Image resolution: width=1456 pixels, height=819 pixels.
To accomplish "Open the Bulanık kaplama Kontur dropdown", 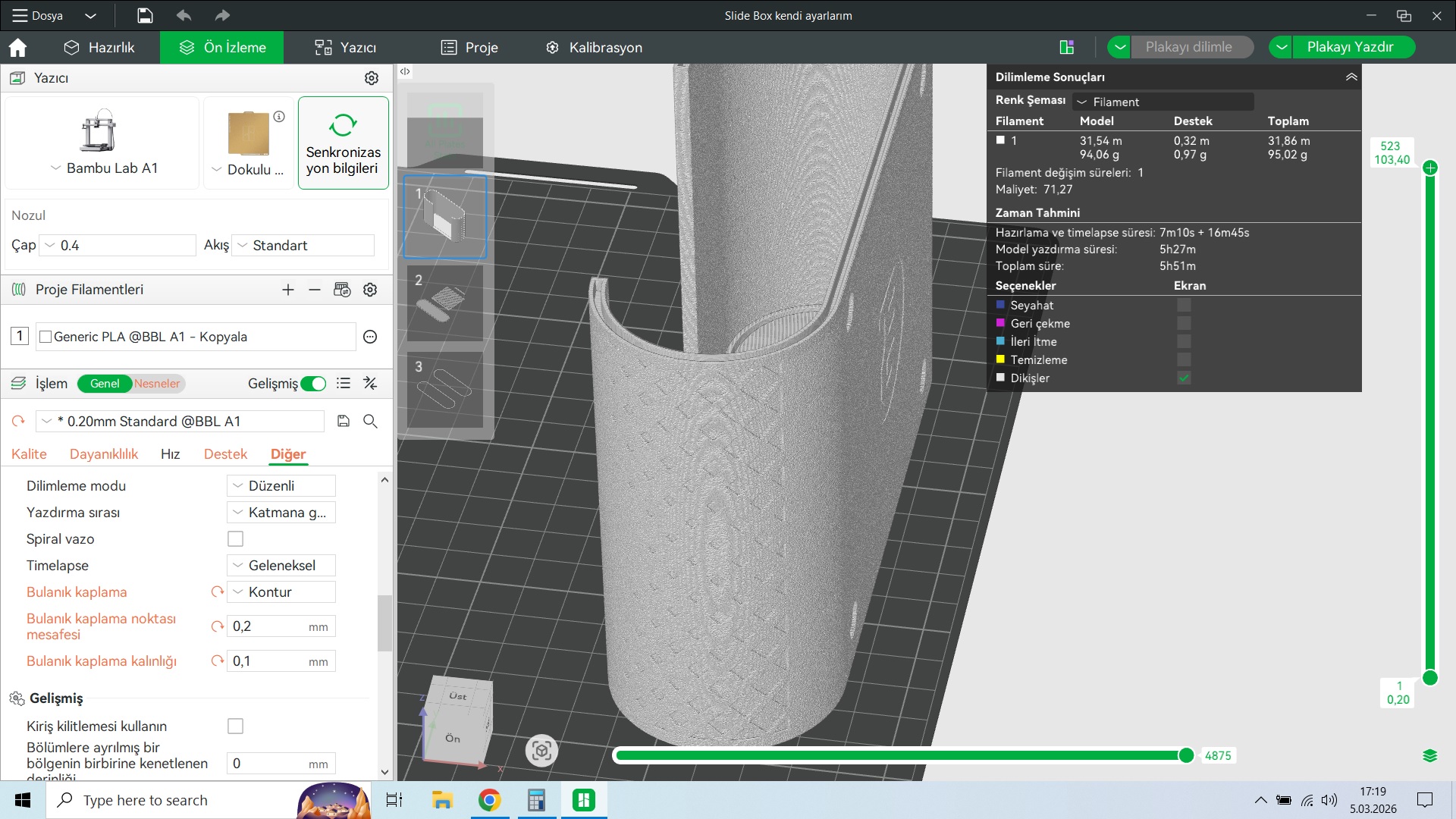I will coord(281,592).
